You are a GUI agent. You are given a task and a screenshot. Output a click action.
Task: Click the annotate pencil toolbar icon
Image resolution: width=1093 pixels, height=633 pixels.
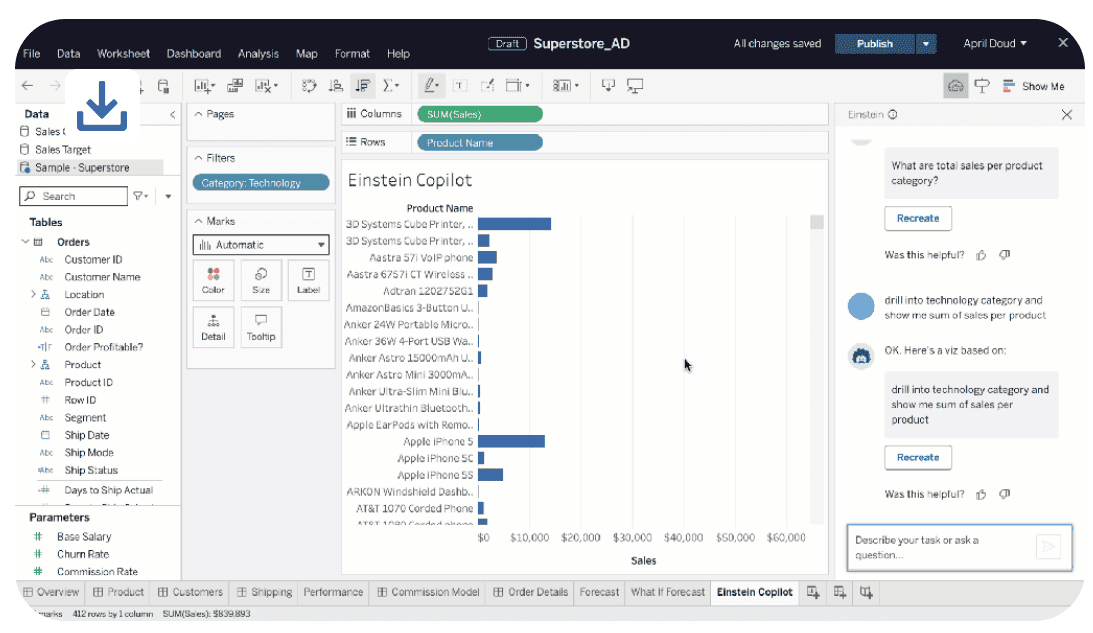tap(487, 86)
